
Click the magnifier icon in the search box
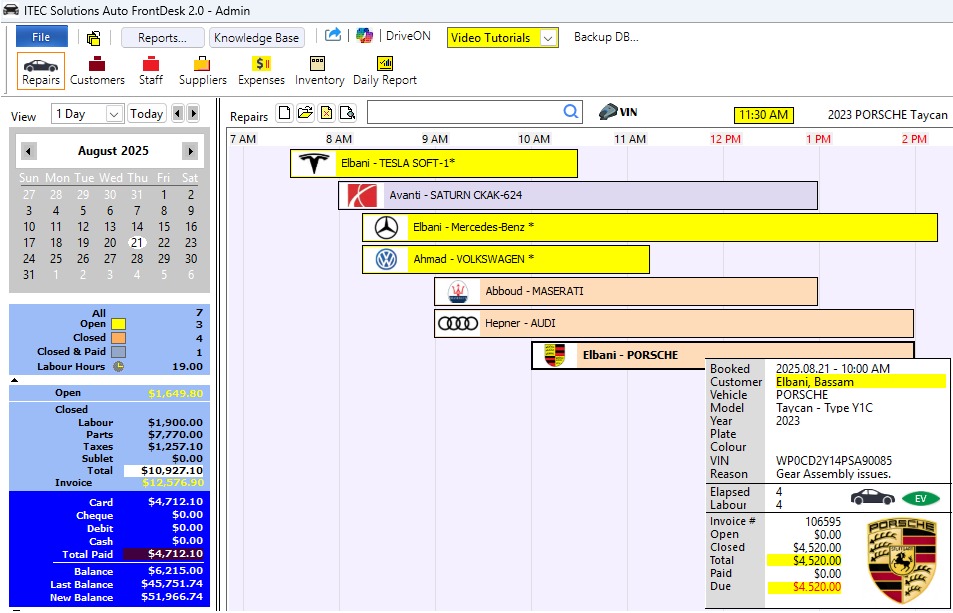tap(570, 112)
